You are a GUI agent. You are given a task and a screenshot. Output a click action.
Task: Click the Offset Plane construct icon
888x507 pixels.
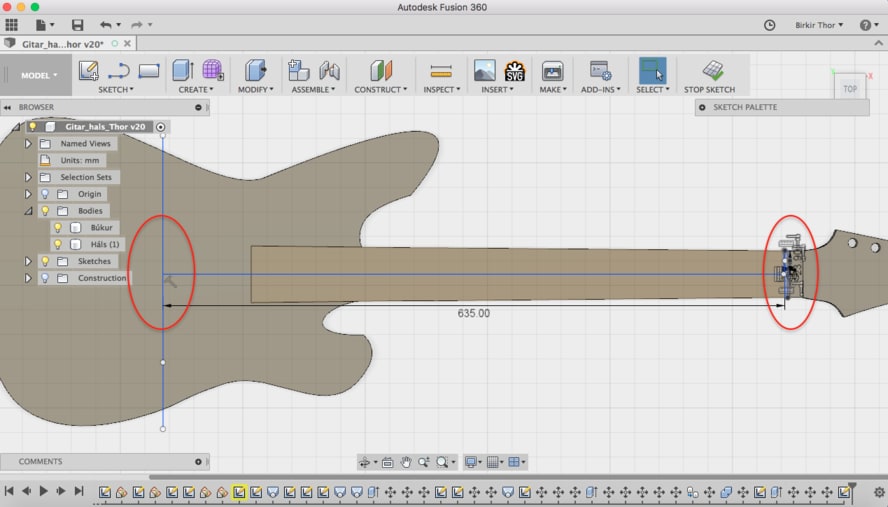[x=381, y=71]
